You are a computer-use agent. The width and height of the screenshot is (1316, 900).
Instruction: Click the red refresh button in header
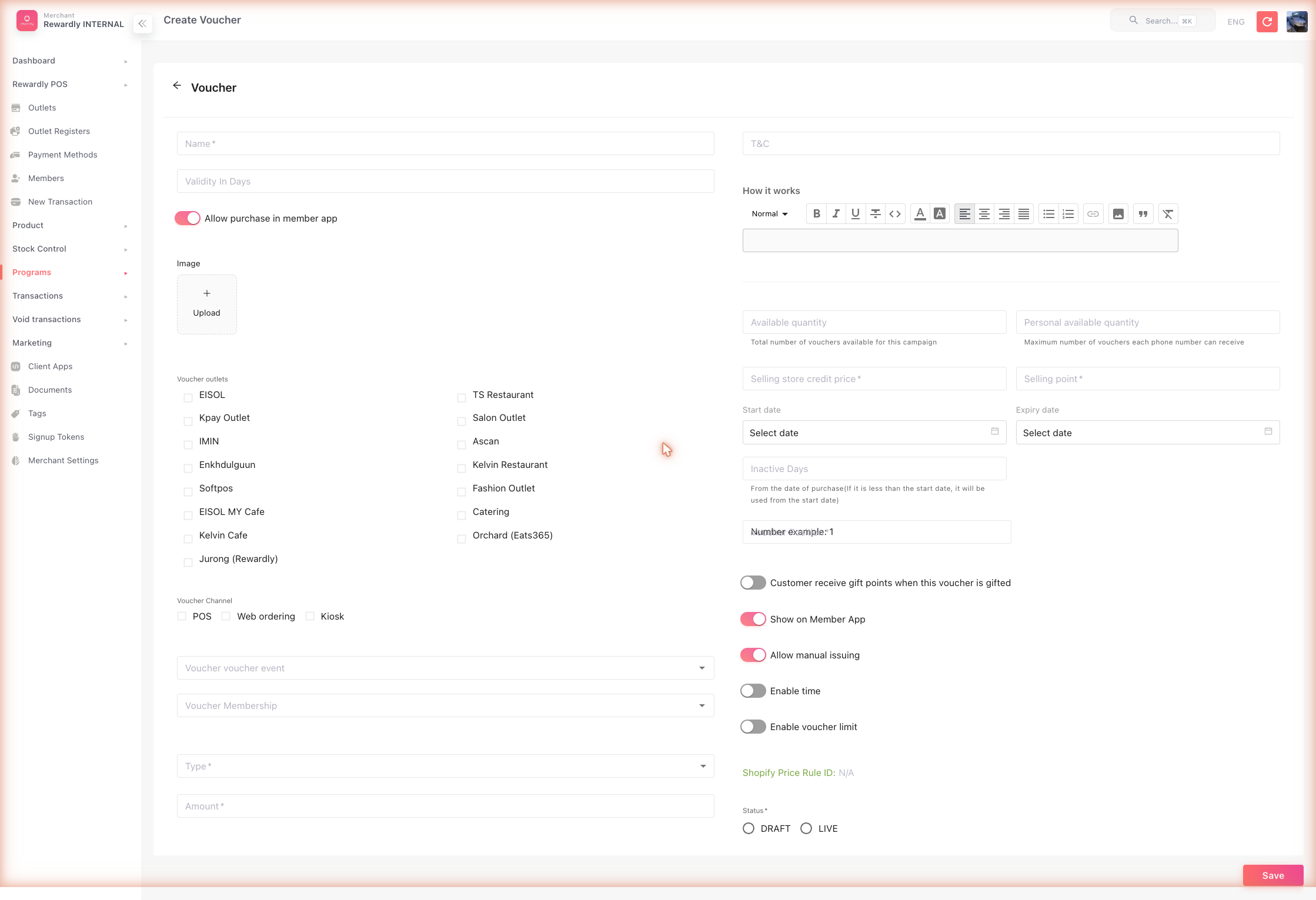pyautogui.click(x=1267, y=22)
